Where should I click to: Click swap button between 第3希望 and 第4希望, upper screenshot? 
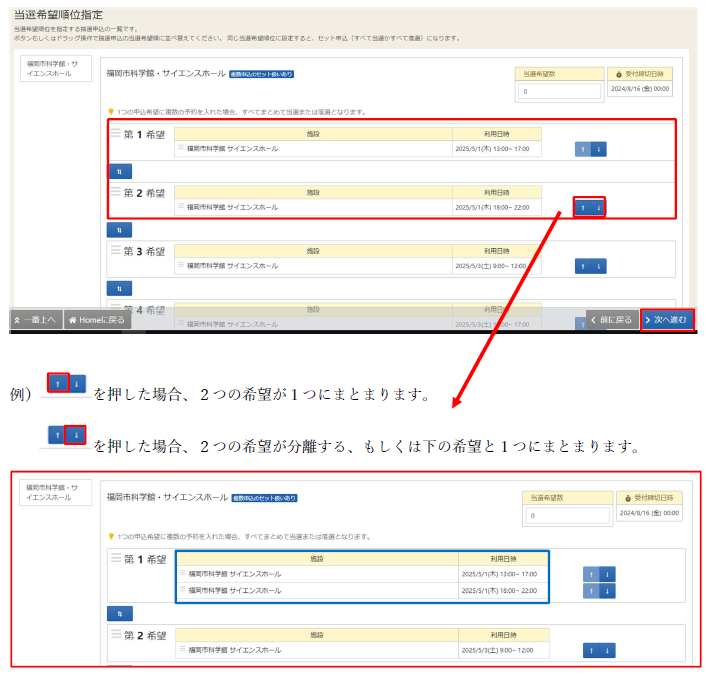tap(119, 289)
